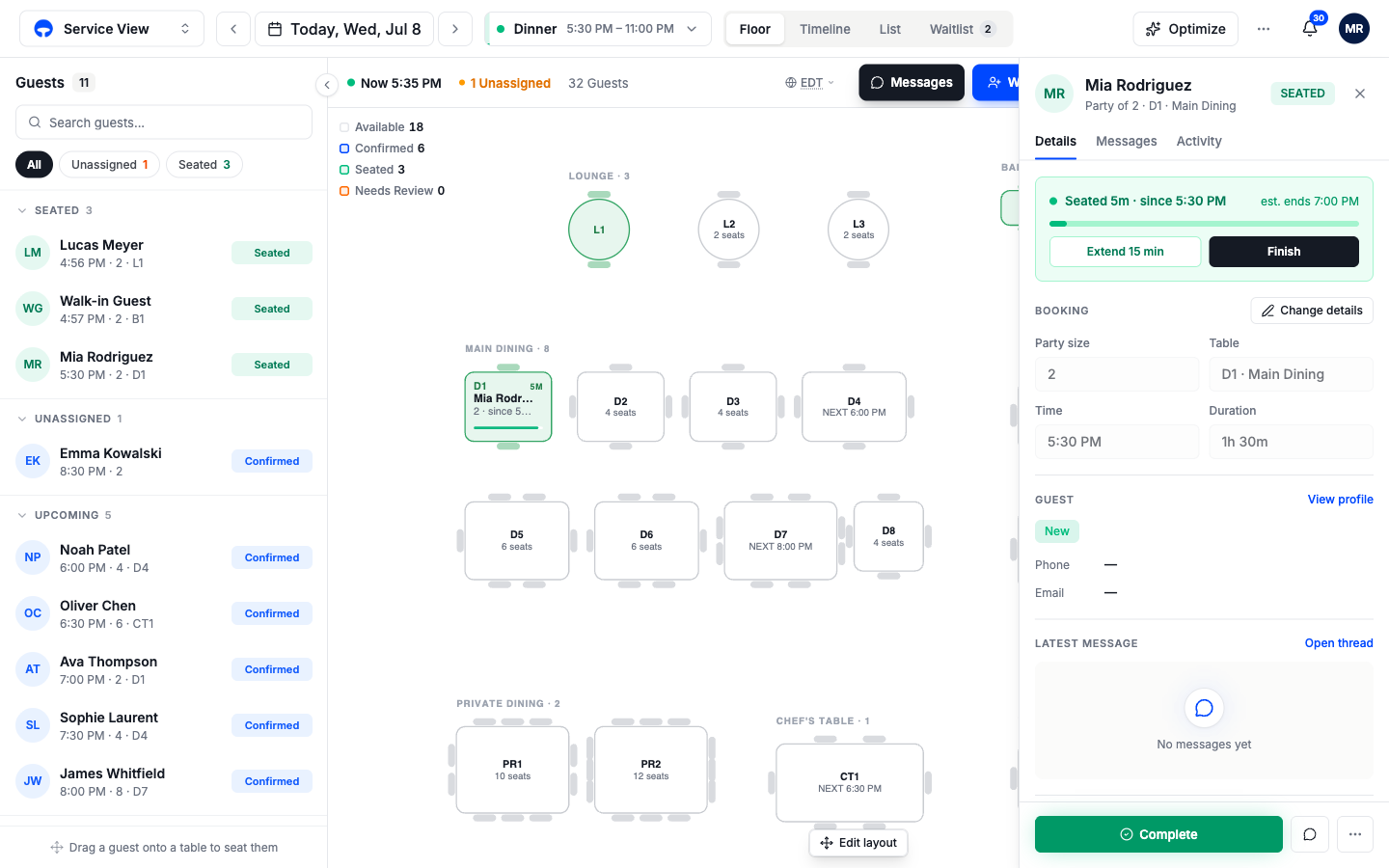Click the seated time progress bar

(1204, 224)
